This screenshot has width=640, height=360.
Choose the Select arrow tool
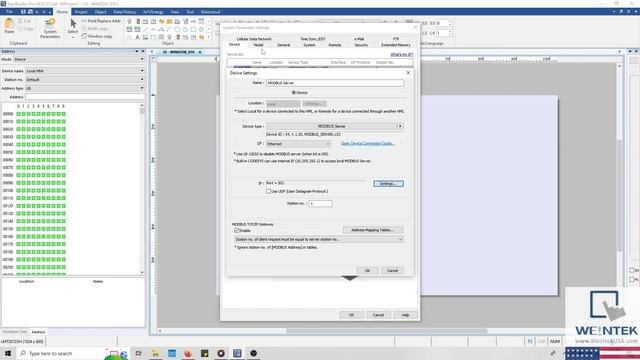tap(73, 26)
